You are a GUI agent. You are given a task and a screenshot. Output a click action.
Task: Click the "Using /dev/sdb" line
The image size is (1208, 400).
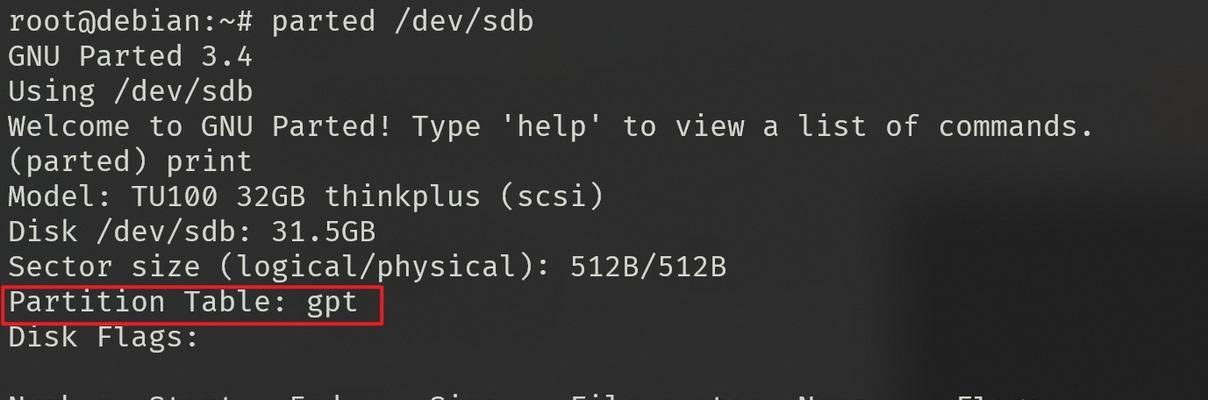(x=130, y=92)
